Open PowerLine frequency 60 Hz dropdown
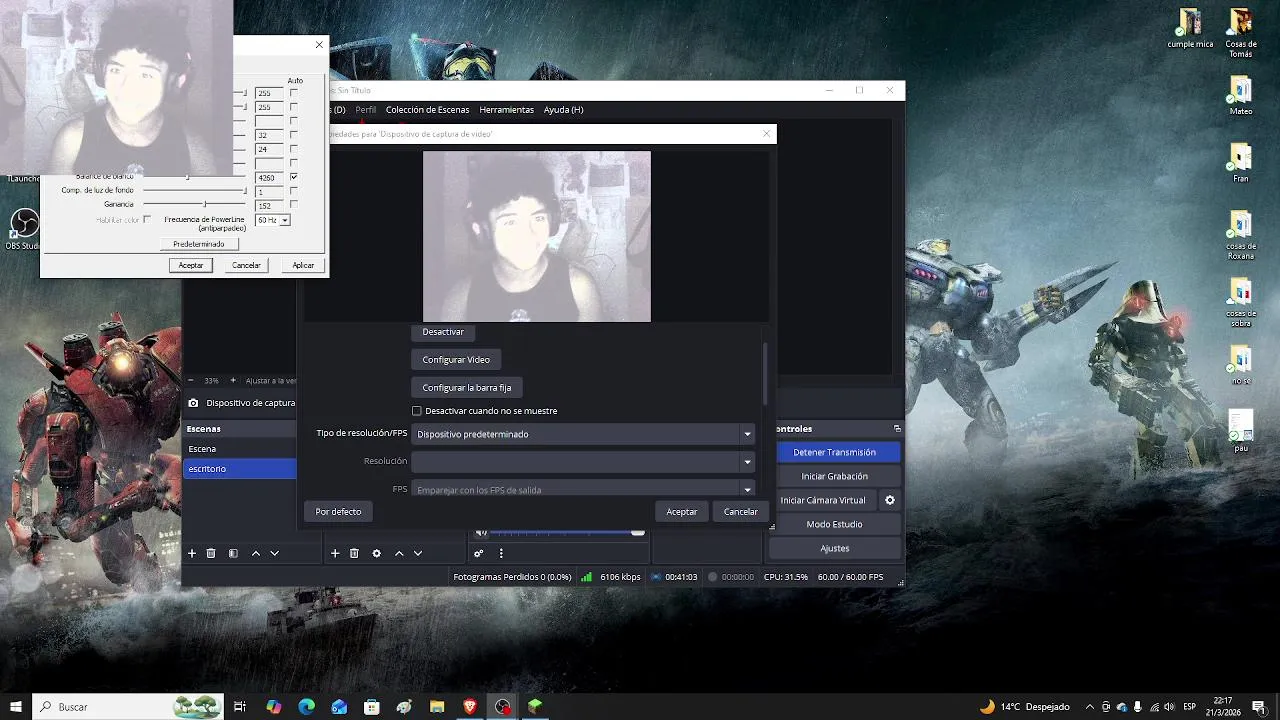 point(272,220)
